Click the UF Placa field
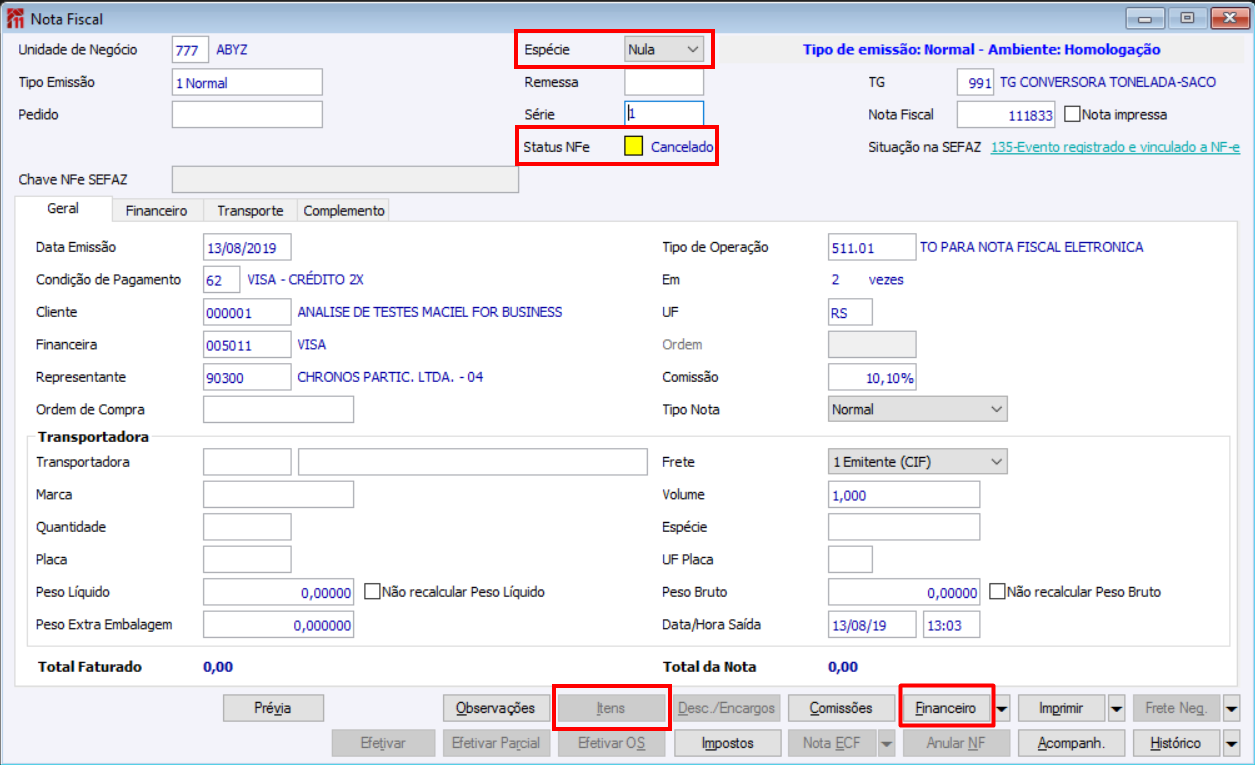 click(850, 559)
